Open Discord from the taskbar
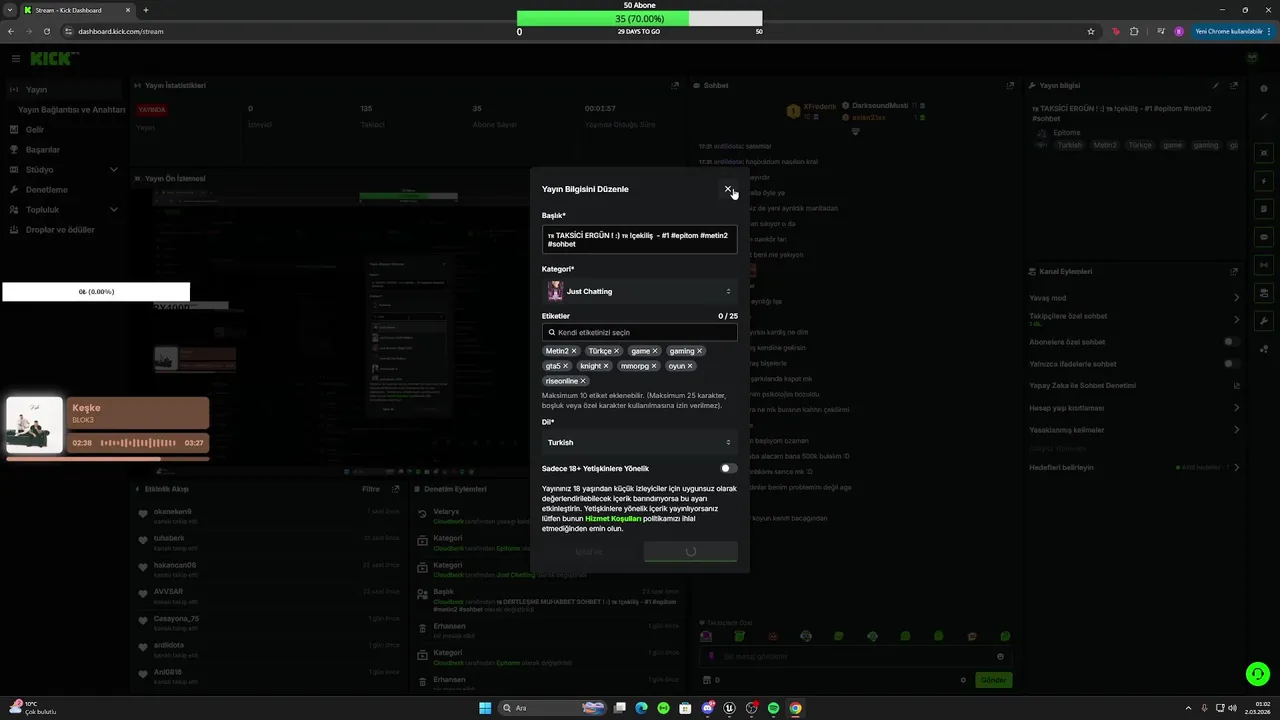This screenshot has height=720, width=1280. (707, 708)
